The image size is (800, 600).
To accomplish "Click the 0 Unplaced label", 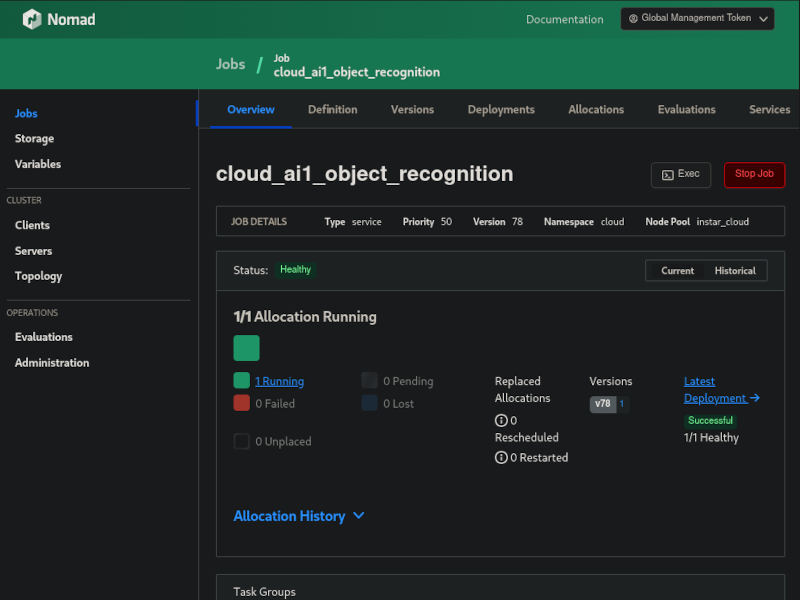I will (283, 442).
